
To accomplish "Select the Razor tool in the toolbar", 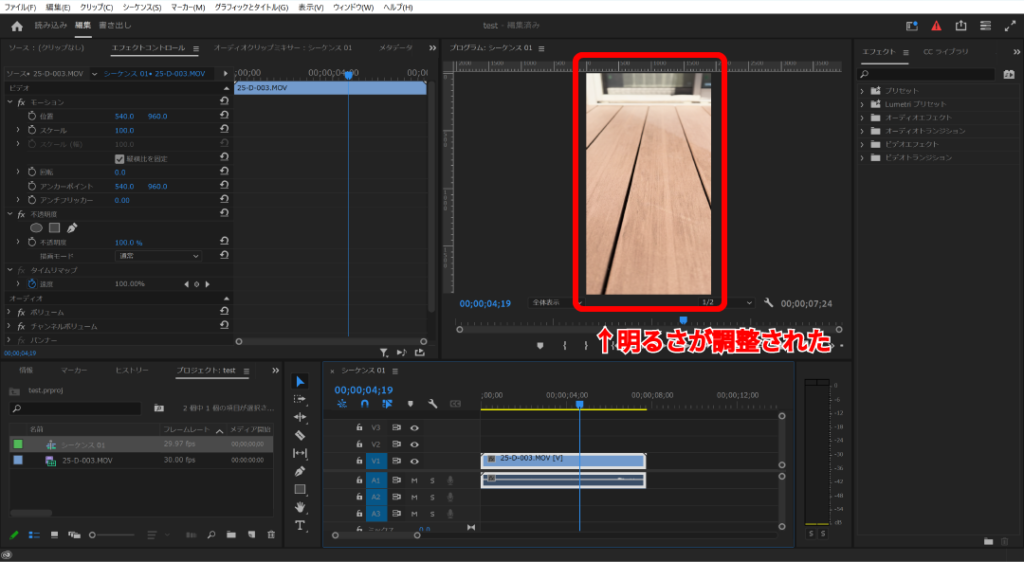I will point(300,435).
